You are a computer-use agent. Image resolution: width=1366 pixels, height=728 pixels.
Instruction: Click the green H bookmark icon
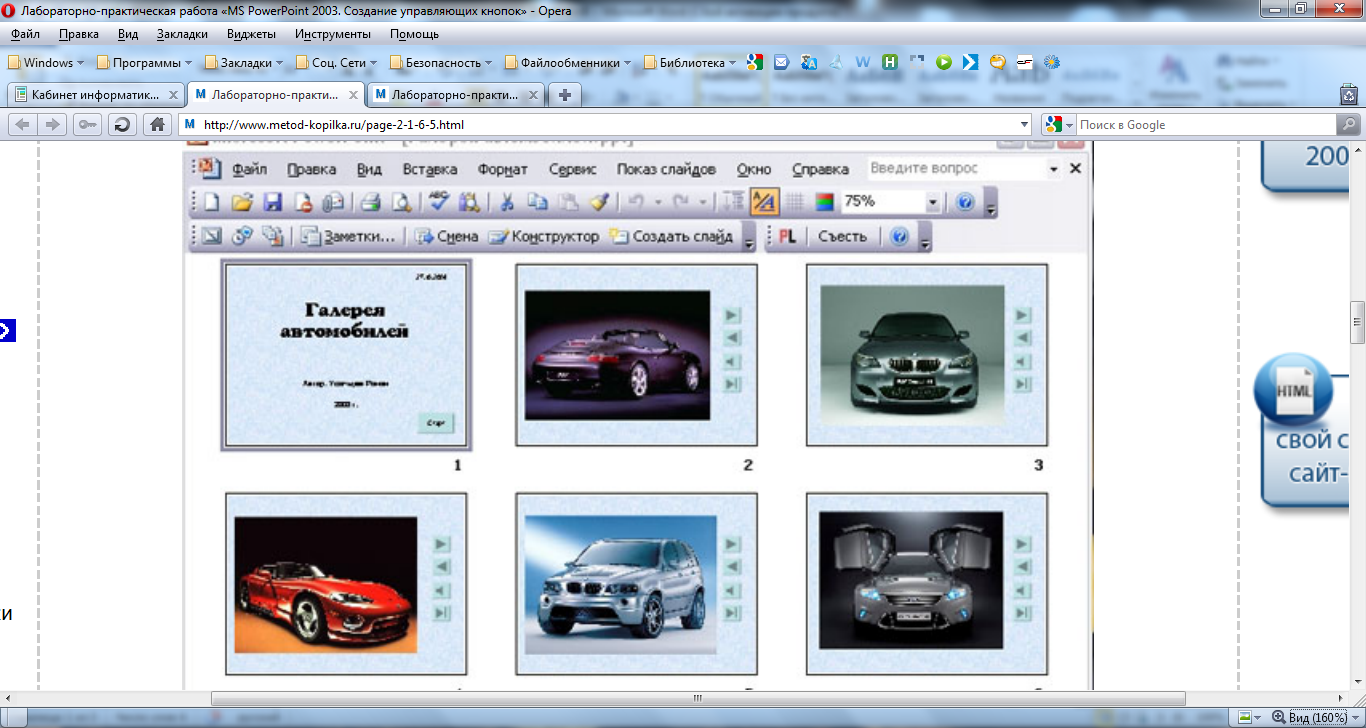point(890,62)
